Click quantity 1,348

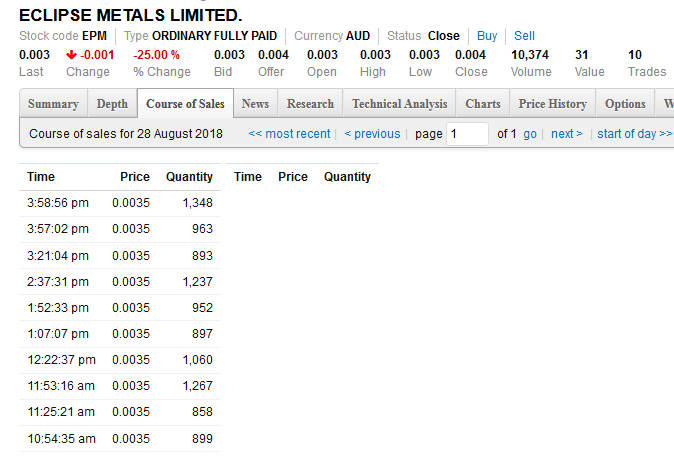pyautogui.click(x=198, y=203)
